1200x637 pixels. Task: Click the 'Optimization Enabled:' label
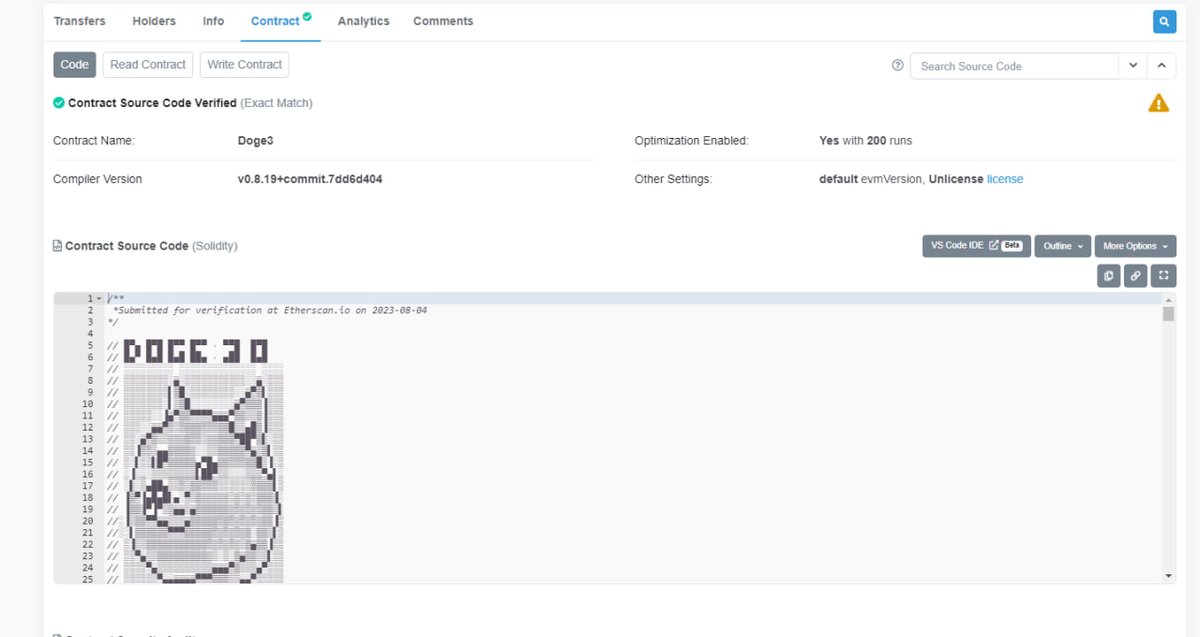click(x=691, y=141)
